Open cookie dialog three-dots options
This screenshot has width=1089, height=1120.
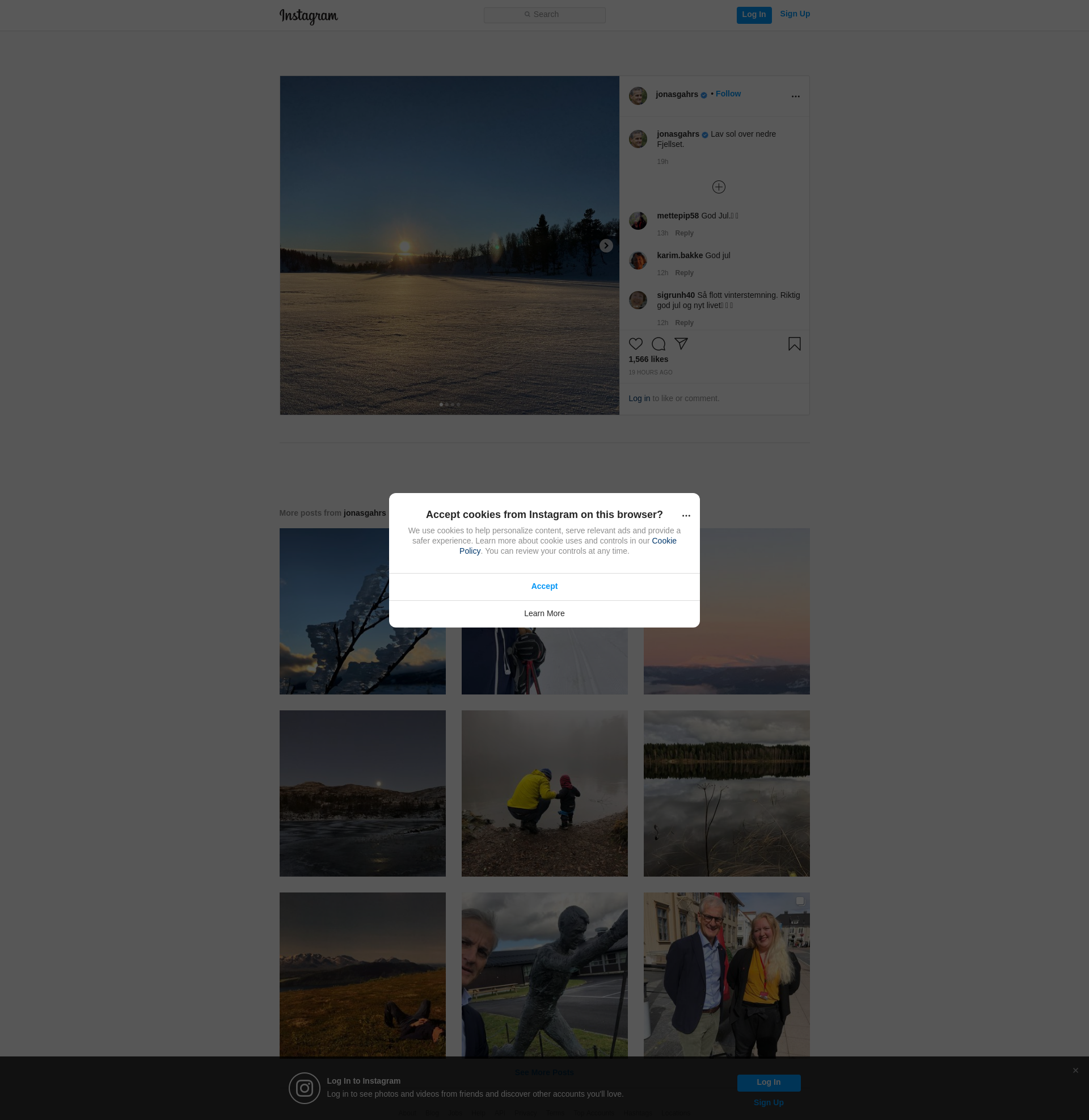(686, 515)
